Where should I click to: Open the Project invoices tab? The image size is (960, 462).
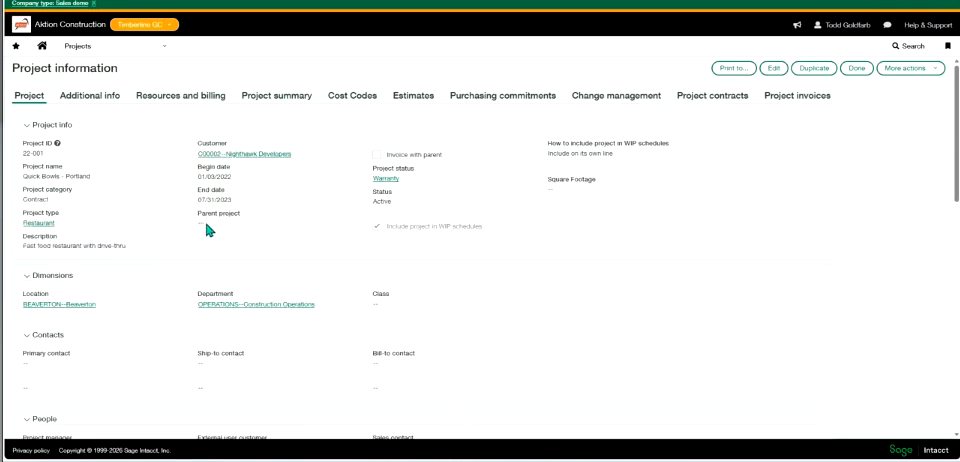(797, 95)
